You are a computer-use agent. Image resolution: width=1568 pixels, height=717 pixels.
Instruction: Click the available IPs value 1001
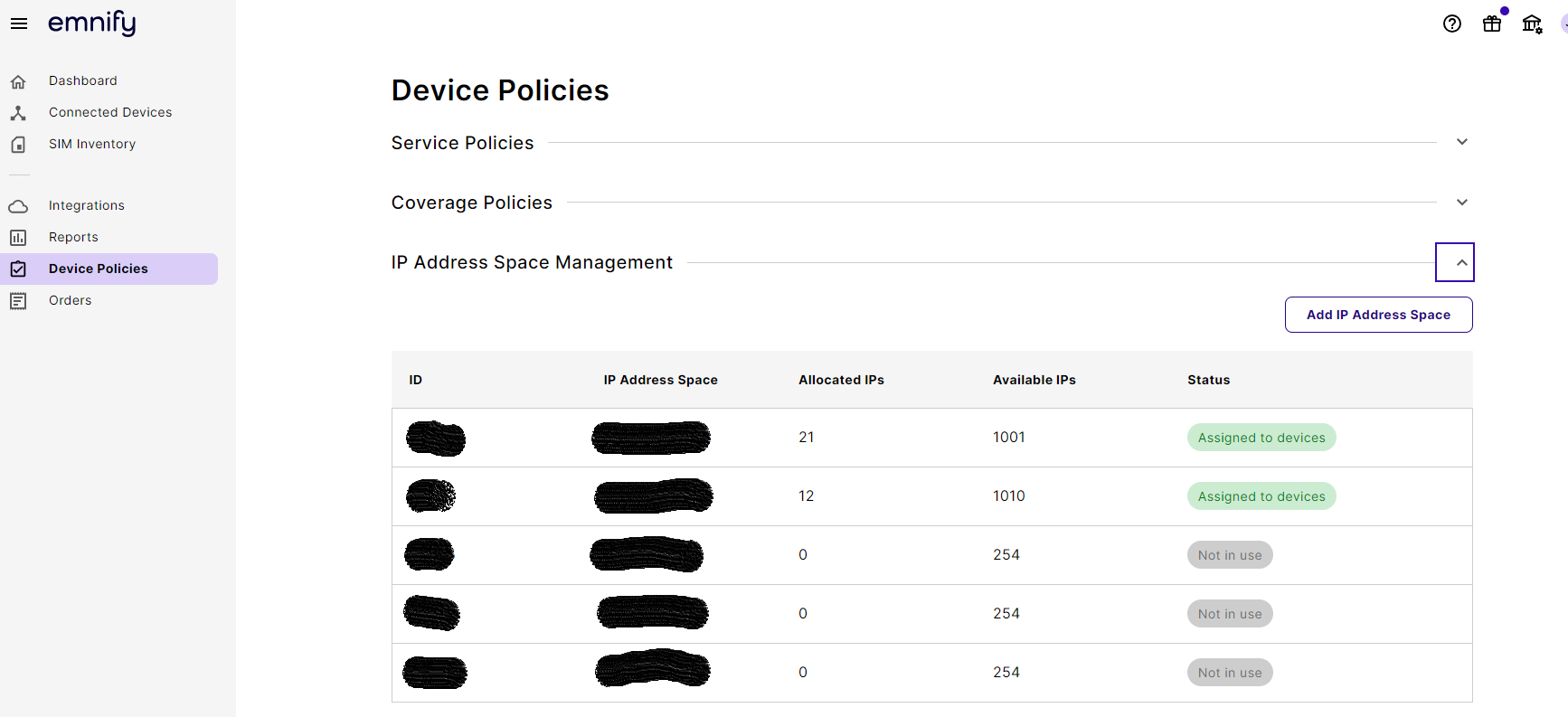pos(1009,438)
